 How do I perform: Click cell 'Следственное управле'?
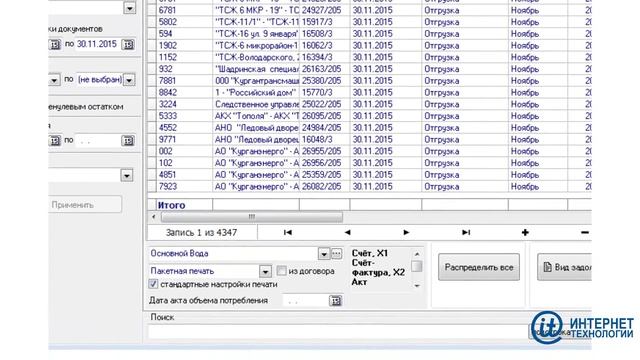click(x=256, y=104)
